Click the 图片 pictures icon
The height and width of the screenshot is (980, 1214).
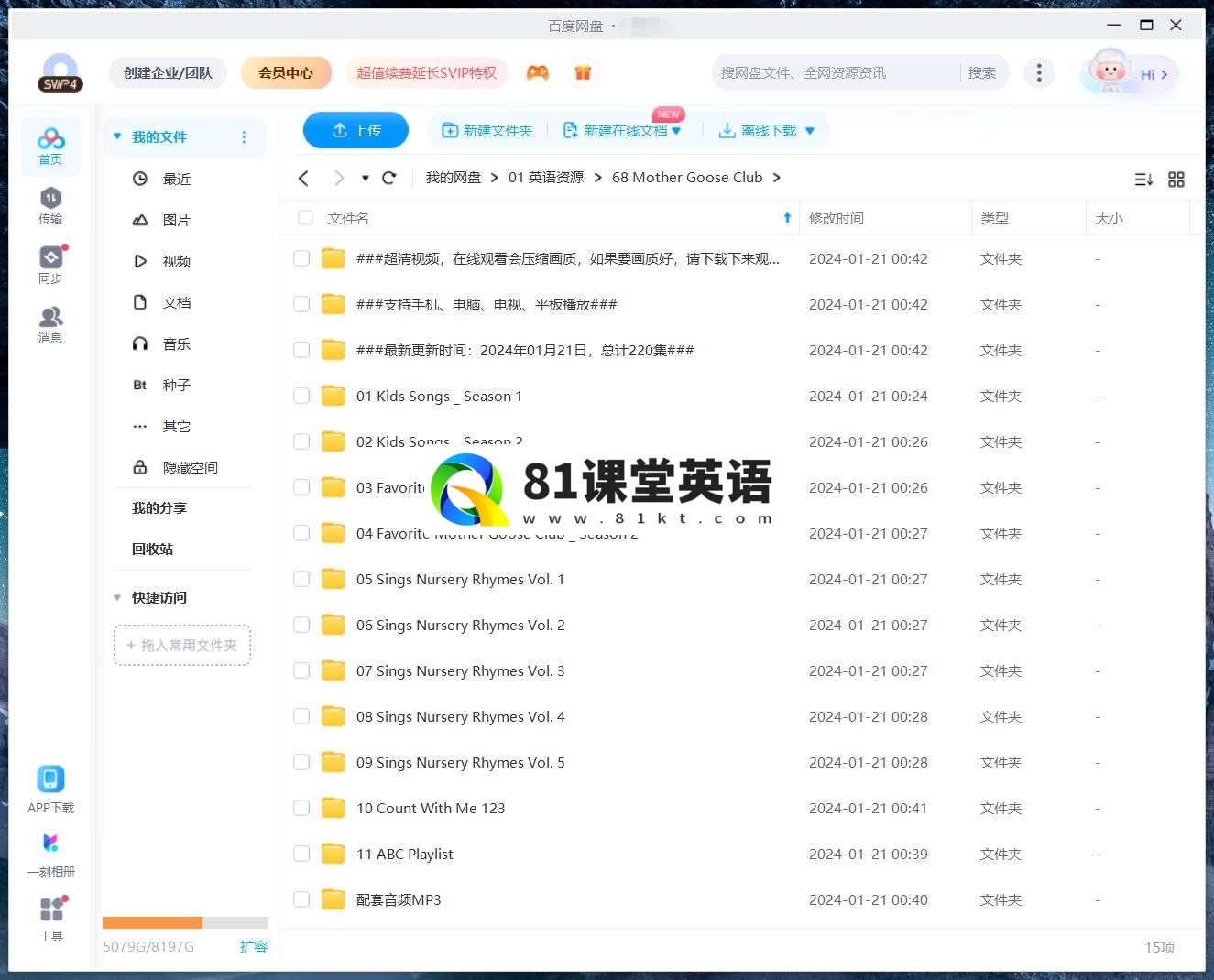point(140,220)
